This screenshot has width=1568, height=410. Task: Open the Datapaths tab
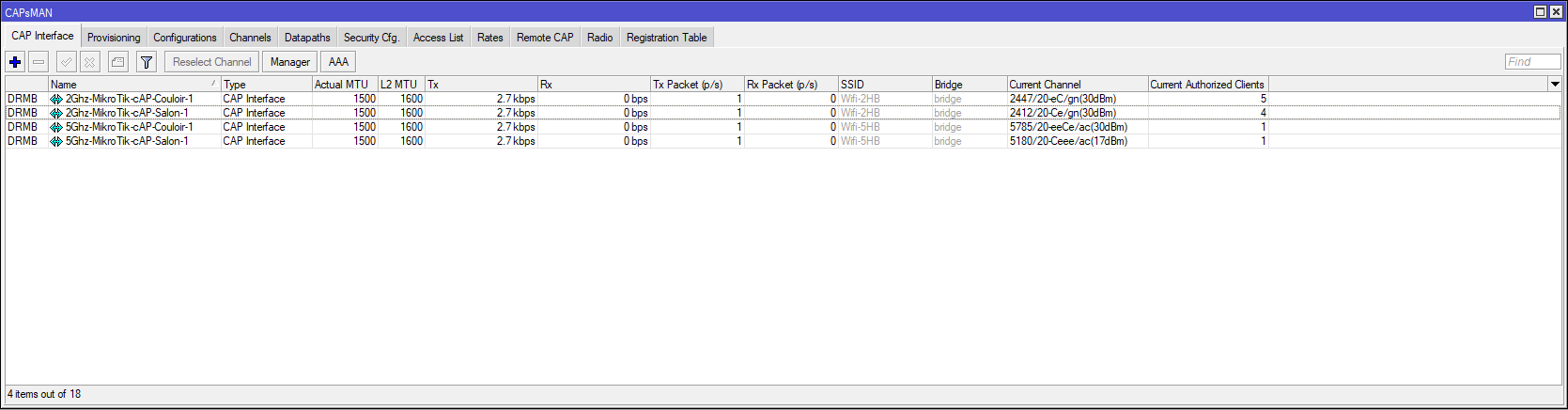(307, 38)
